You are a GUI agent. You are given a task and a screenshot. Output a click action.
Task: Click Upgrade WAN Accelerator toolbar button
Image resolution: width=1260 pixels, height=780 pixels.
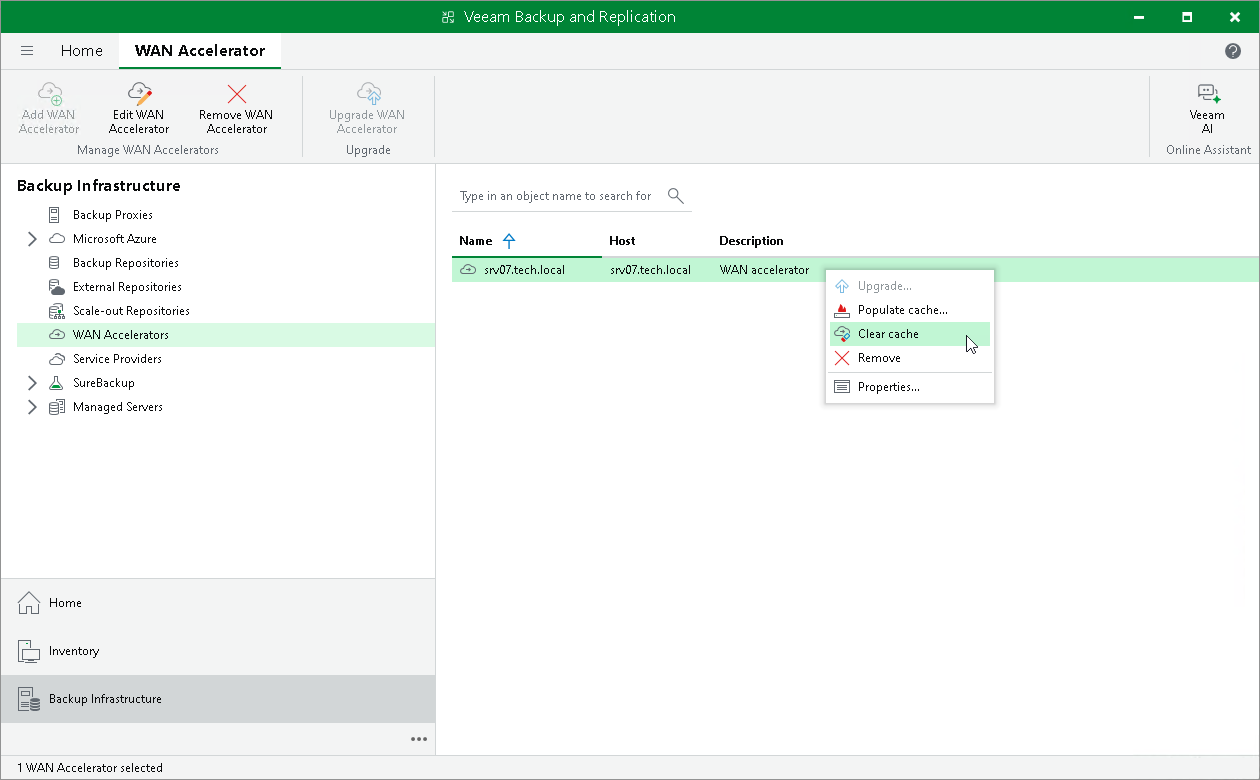click(x=367, y=108)
